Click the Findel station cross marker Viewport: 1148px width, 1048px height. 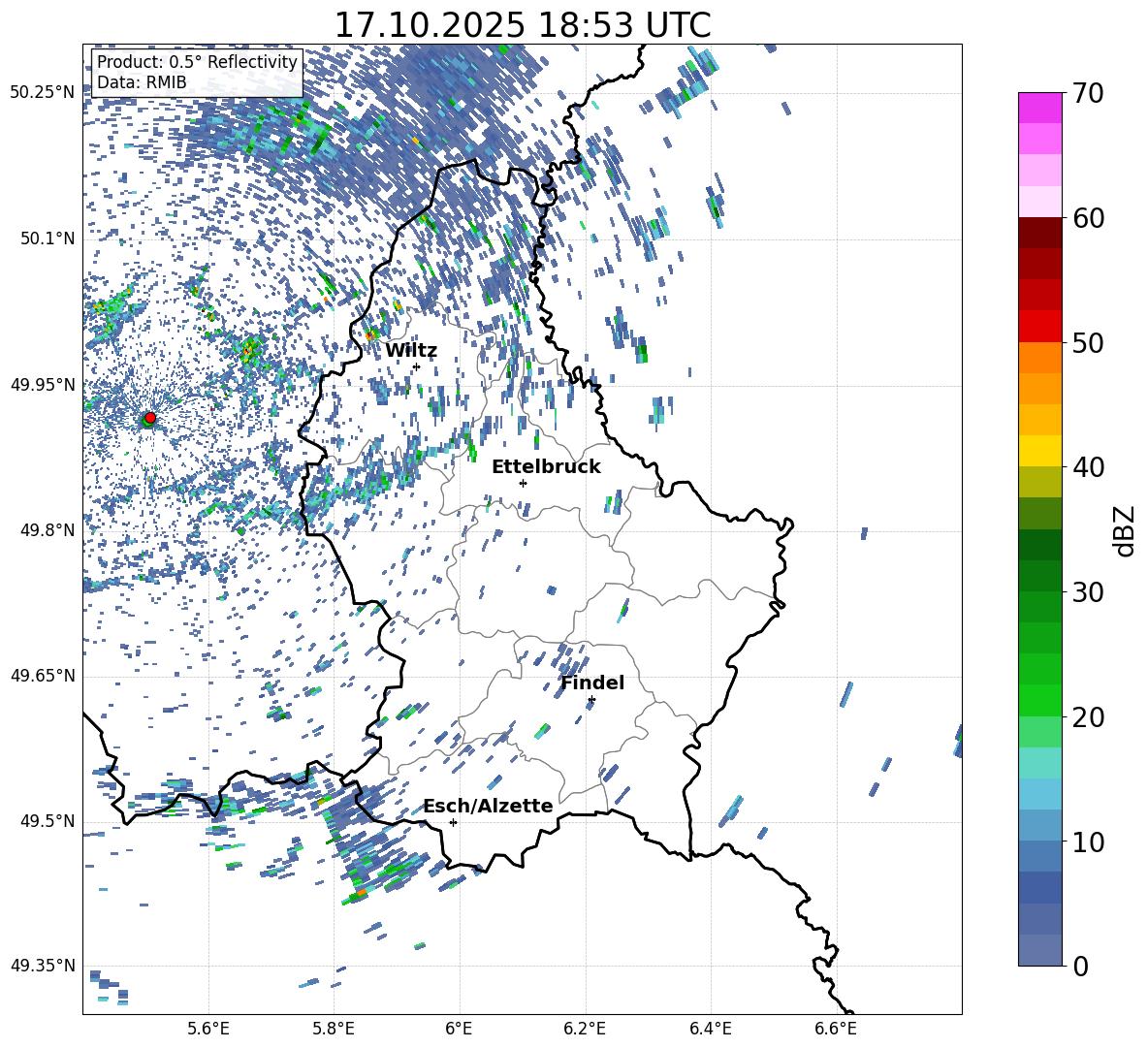pyautogui.click(x=591, y=700)
